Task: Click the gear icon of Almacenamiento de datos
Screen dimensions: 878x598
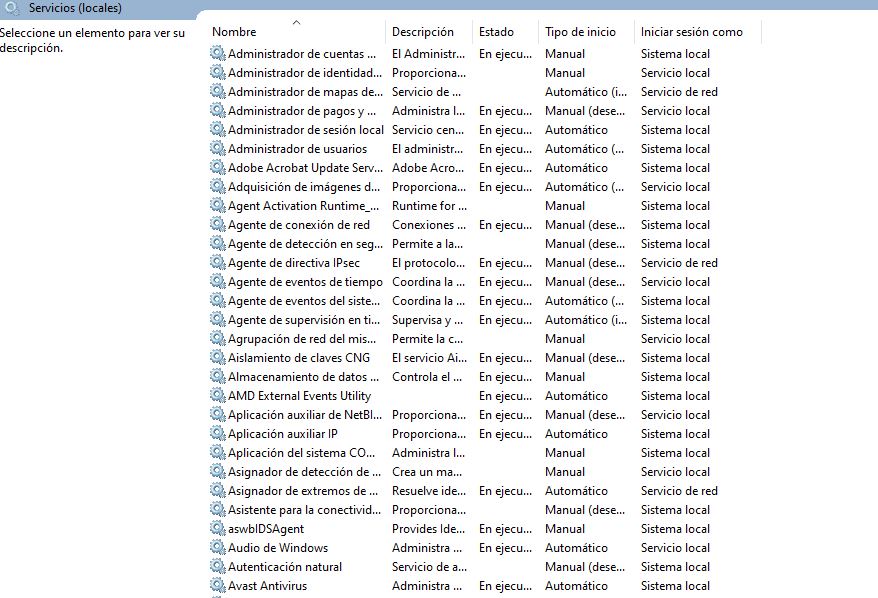Action: click(217, 377)
